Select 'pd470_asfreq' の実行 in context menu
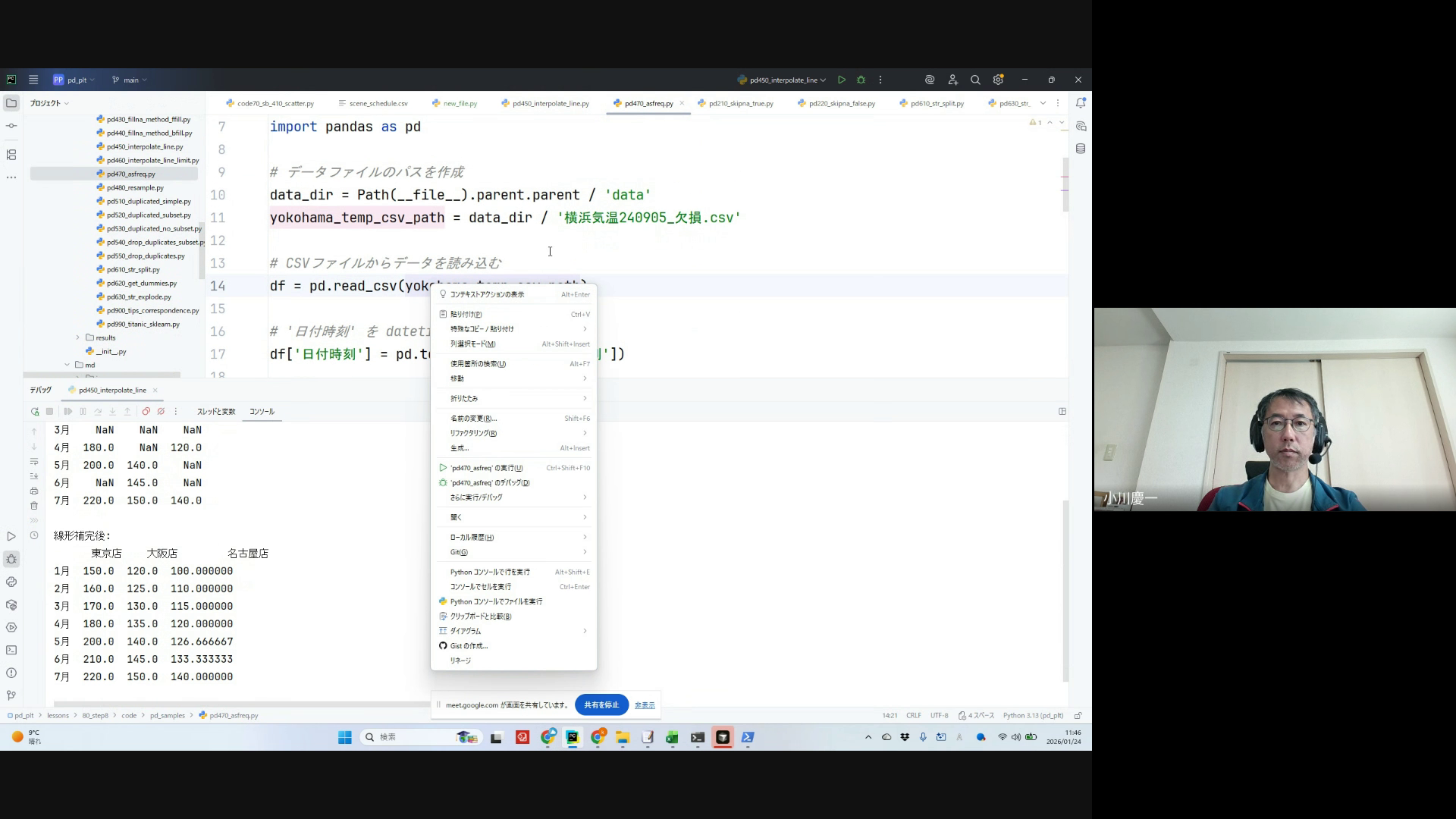Viewport: 1456px width, 819px height. [x=486, y=468]
